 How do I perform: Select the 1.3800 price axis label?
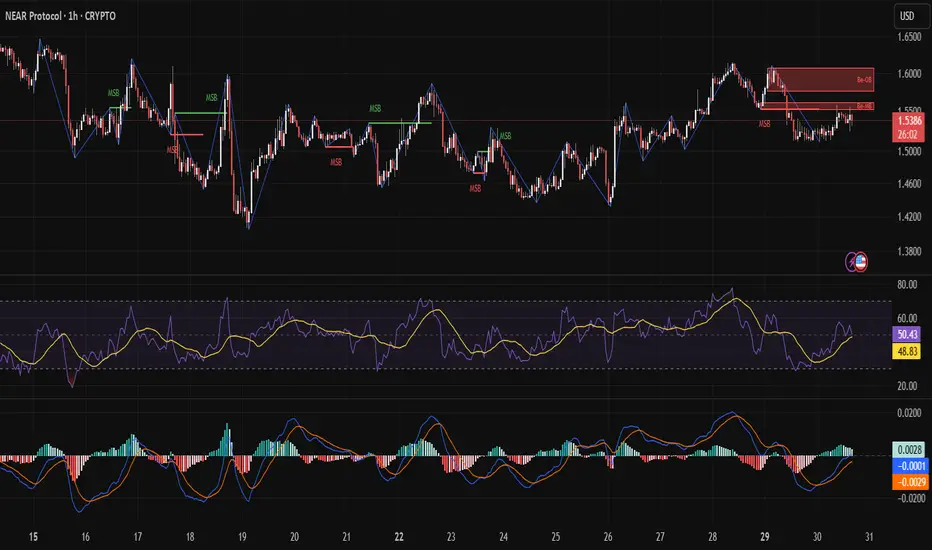(909, 252)
